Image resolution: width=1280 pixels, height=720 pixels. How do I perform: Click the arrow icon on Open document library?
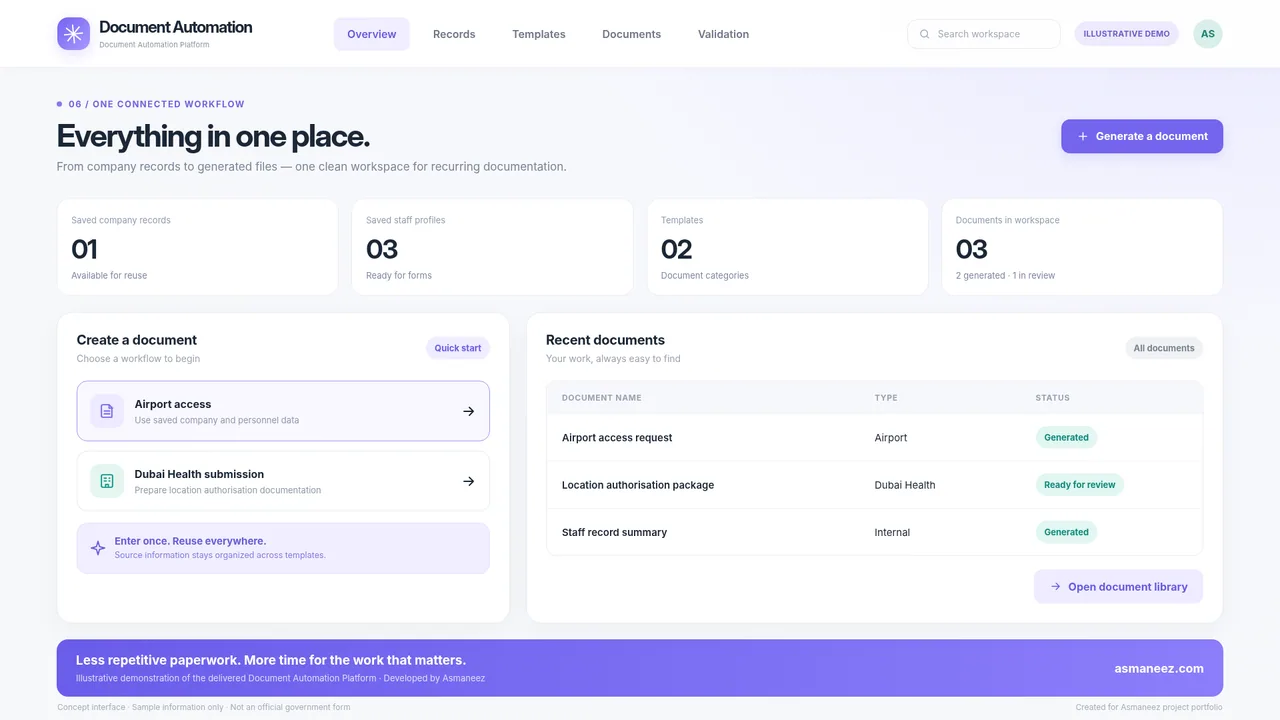(1055, 587)
